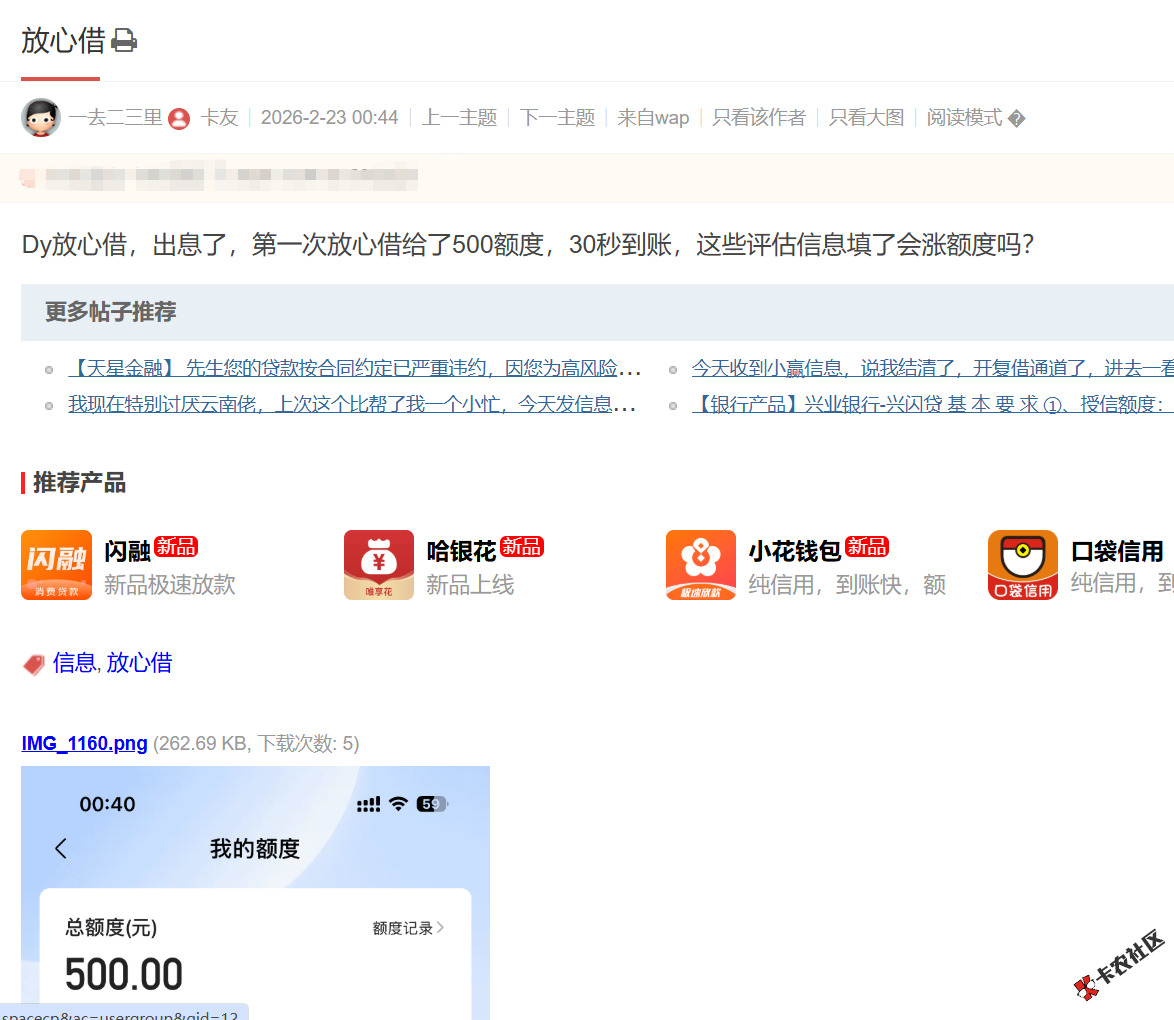Click the attached screenshot thumbnail showing 500.00 额度
The height and width of the screenshot is (1020, 1174).
click(x=255, y=890)
